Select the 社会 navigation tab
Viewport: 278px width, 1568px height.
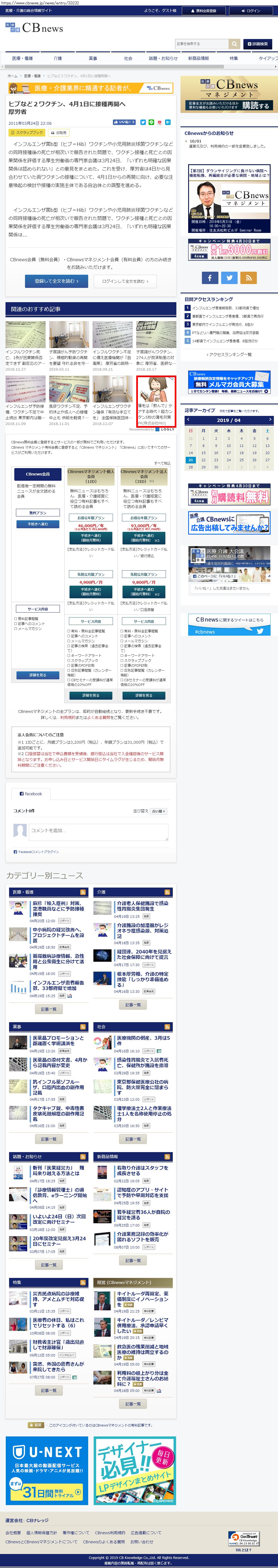[x=128, y=59]
